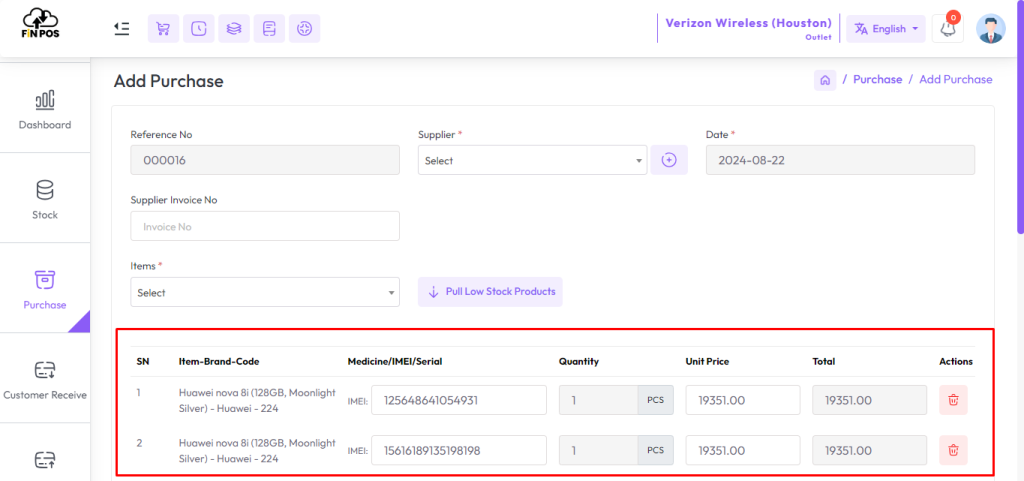Open the circular dashboard shortcut icon

pyautogui.click(x=304, y=29)
